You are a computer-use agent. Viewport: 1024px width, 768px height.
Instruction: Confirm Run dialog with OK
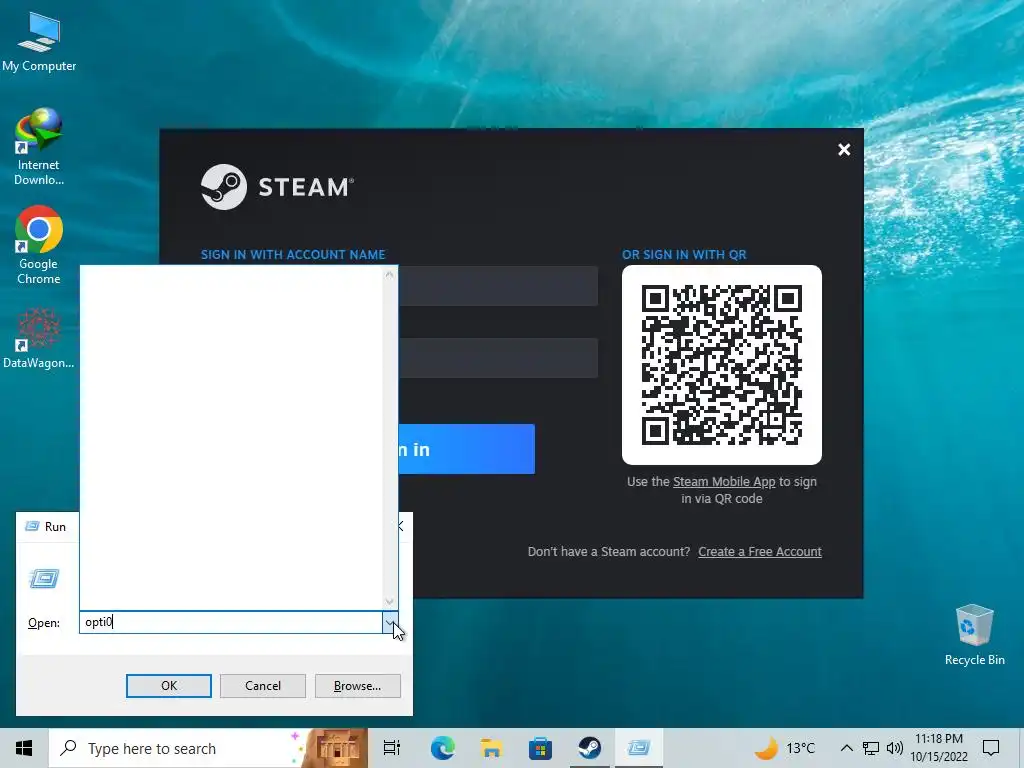point(168,686)
